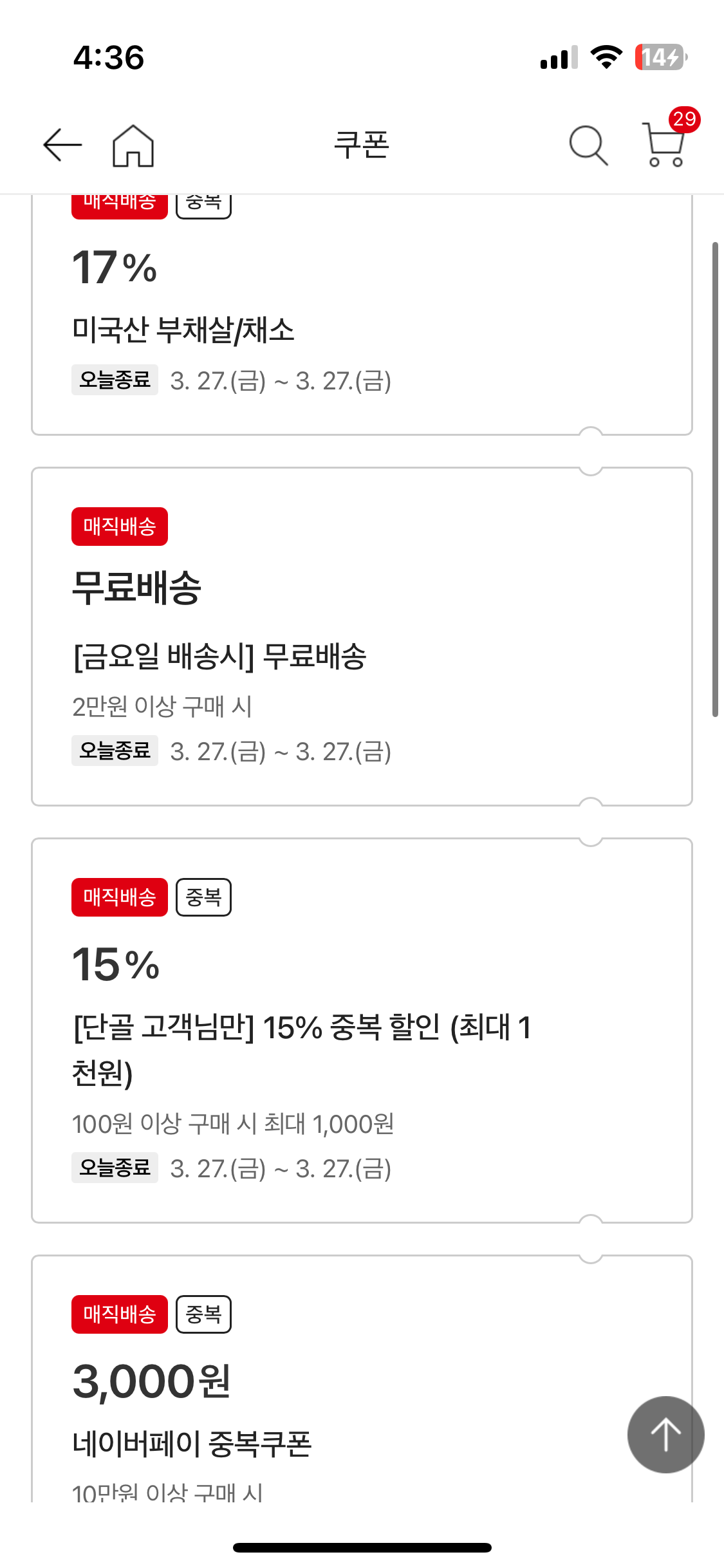The height and width of the screenshot is (1568, 724).
Task: Tap the back arrow icon
Action: (x=62, y=145)
